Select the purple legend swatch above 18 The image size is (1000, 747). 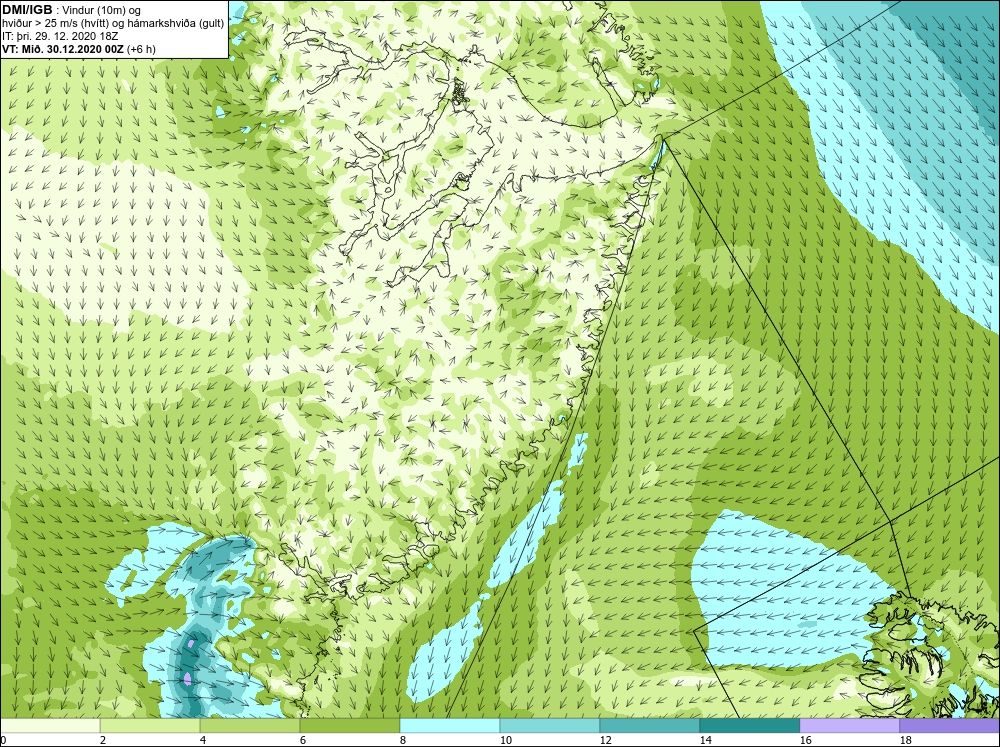pyautogui.click(x=950, y=726)
